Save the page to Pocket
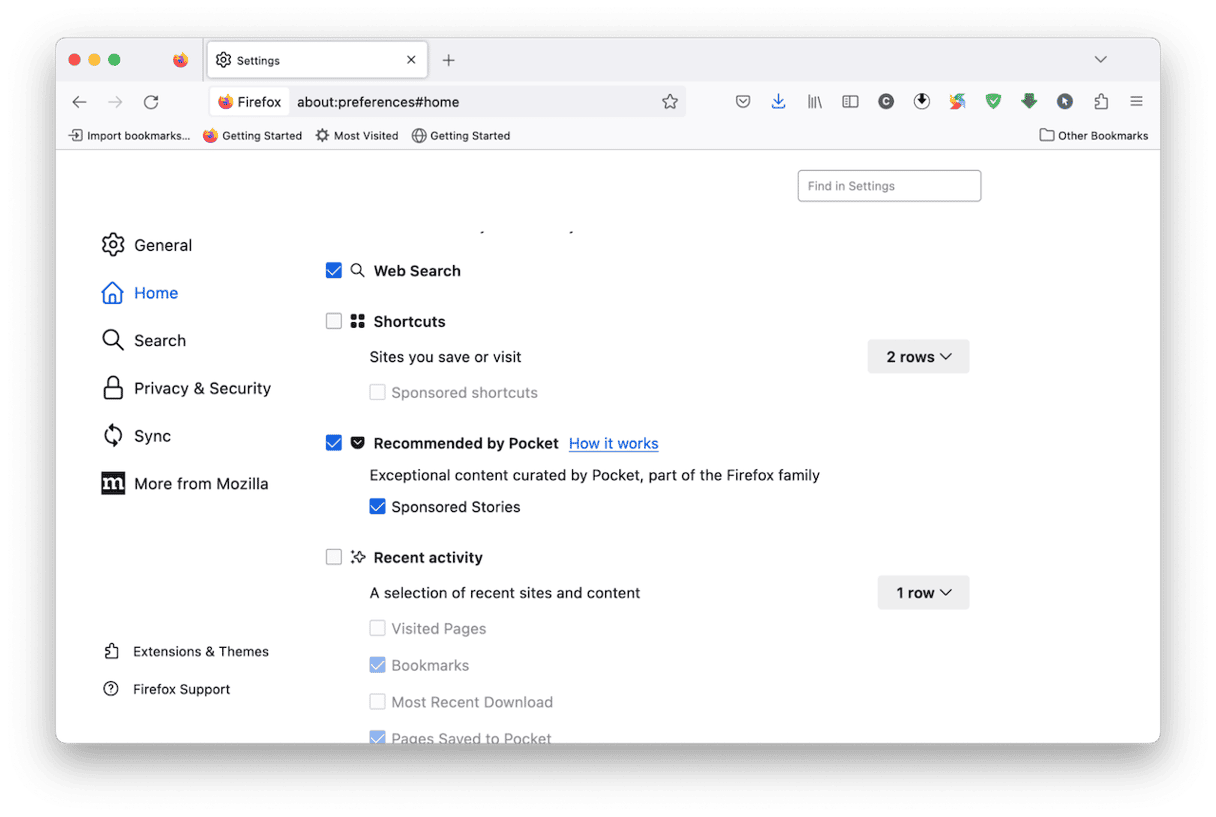Screen dimensions: 1216x817 click(743, 101)
